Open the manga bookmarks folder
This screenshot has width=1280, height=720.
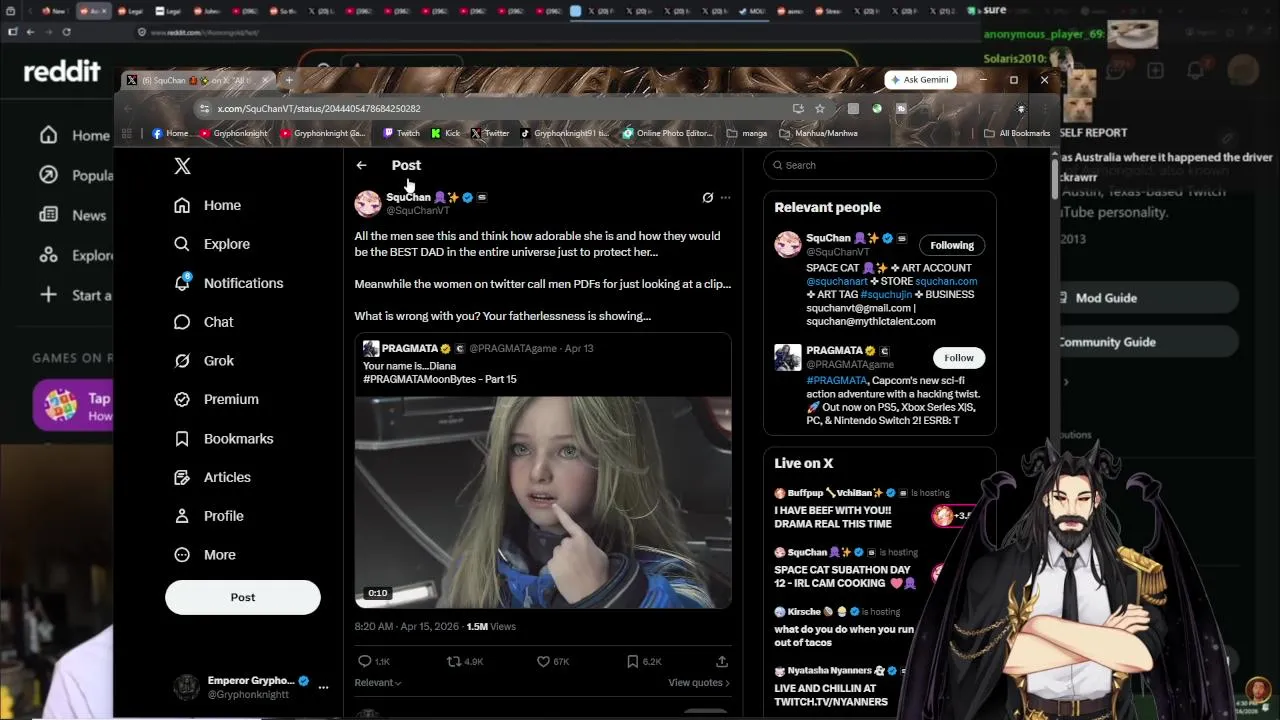(x=747, y=133)
